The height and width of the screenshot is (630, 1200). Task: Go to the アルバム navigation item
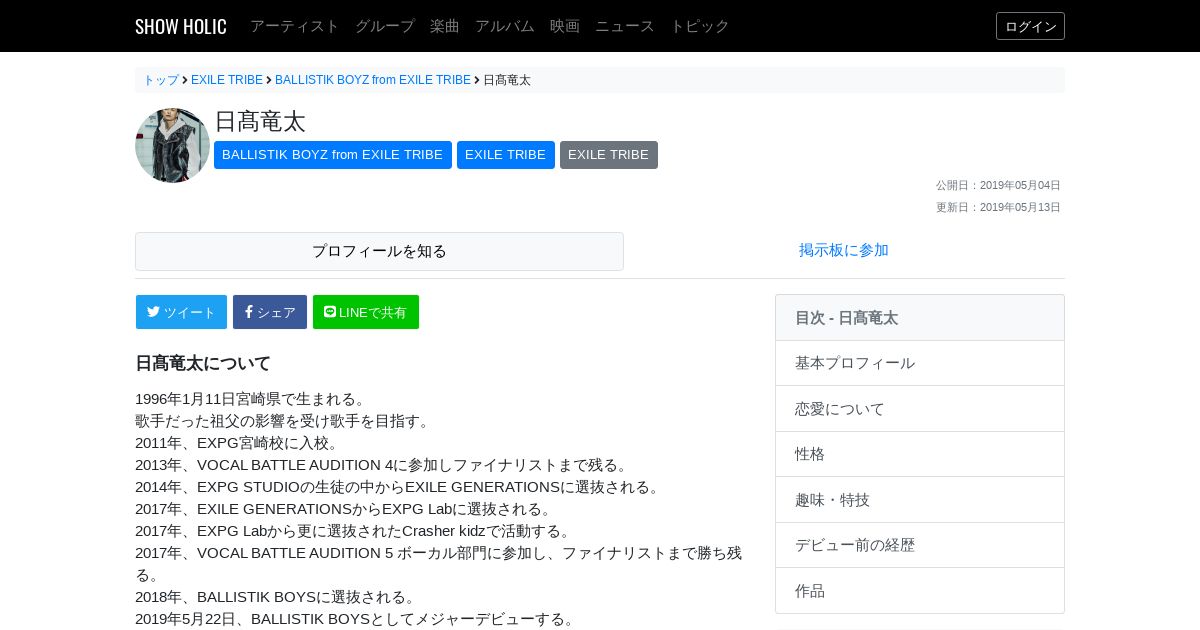tap(505, 26)
